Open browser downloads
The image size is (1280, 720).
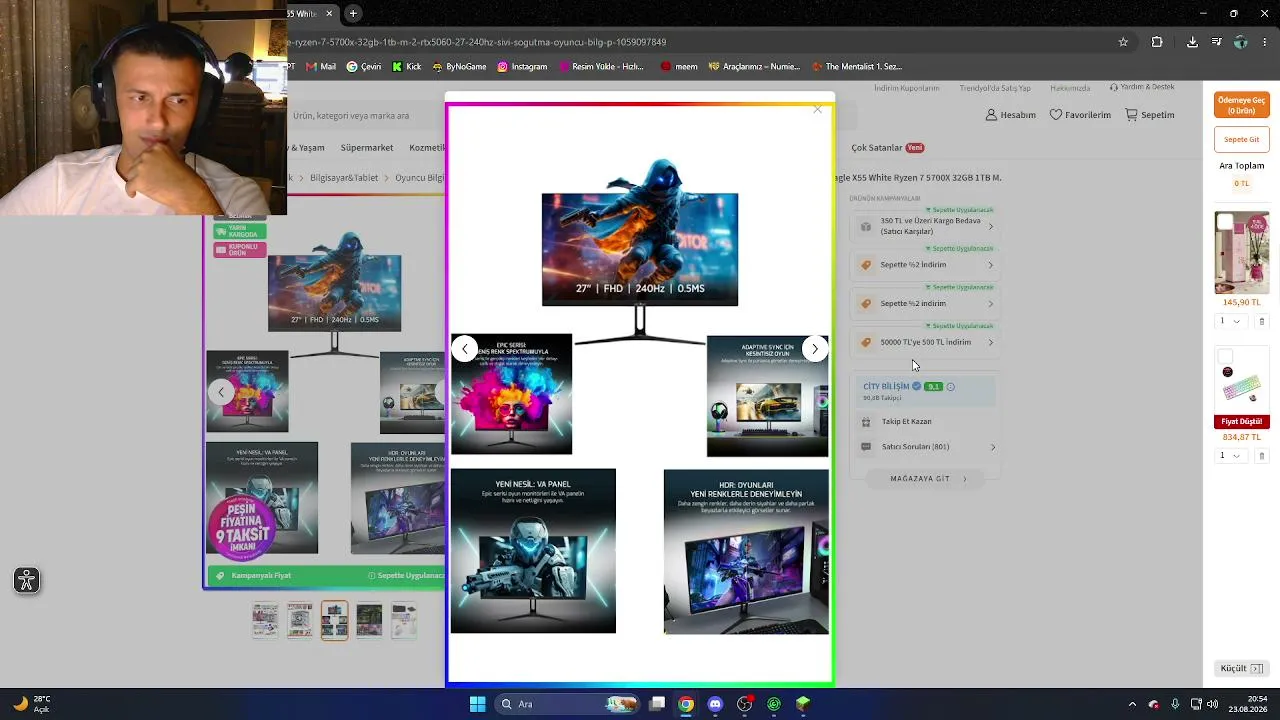pos(1192,42)
